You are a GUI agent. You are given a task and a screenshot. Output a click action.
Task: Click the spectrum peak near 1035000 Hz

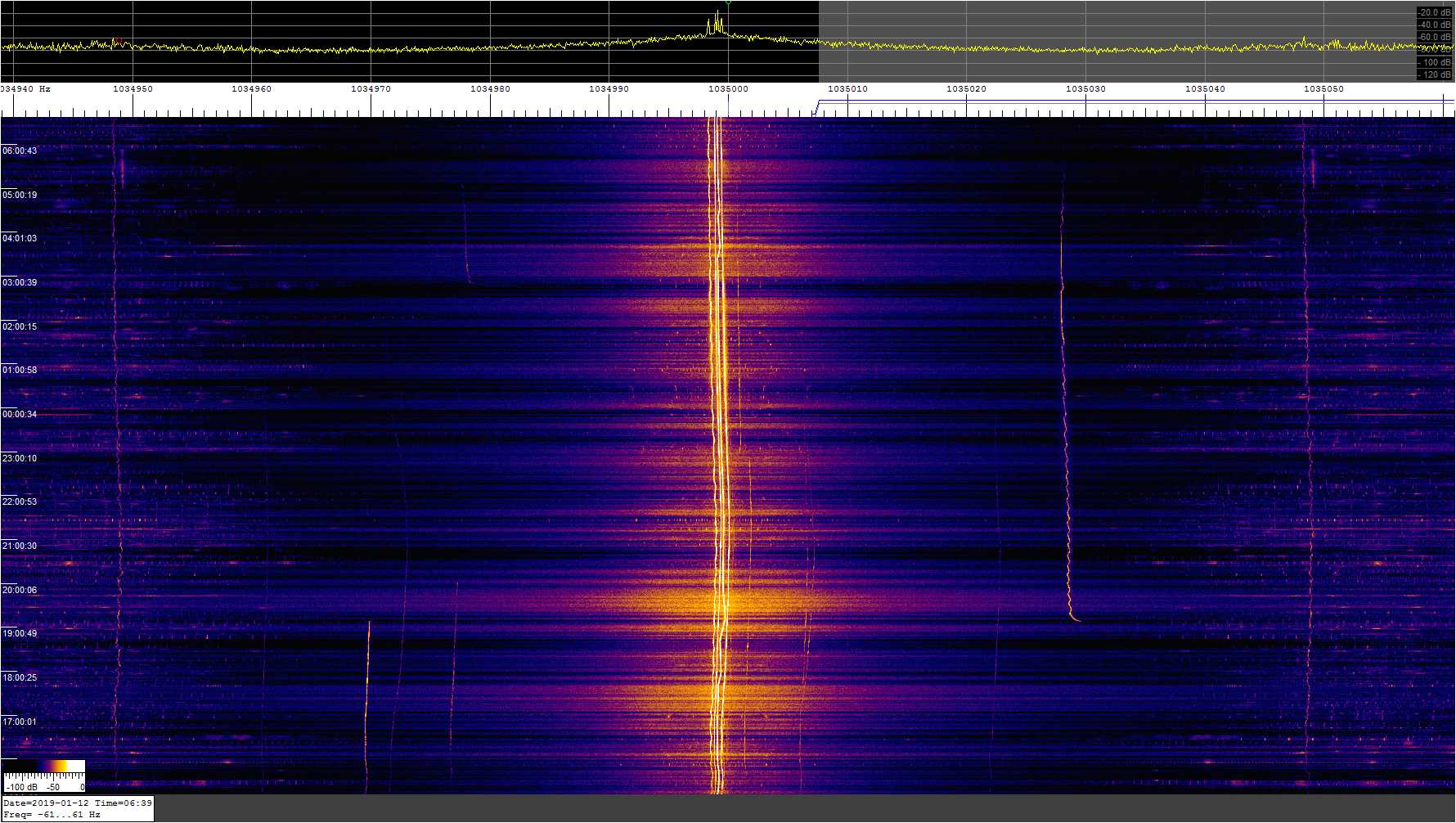[x=717, y=23]
